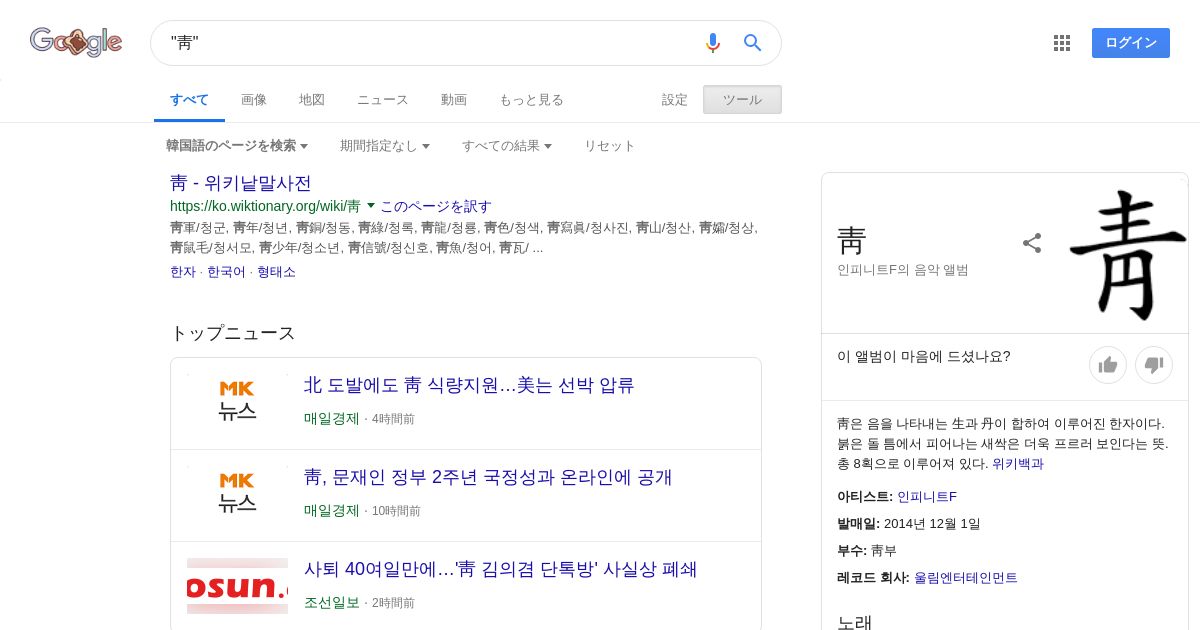Share the 靑 knowledge panel
This screenshot has height=630, width=1200.
coord(1032,243)
